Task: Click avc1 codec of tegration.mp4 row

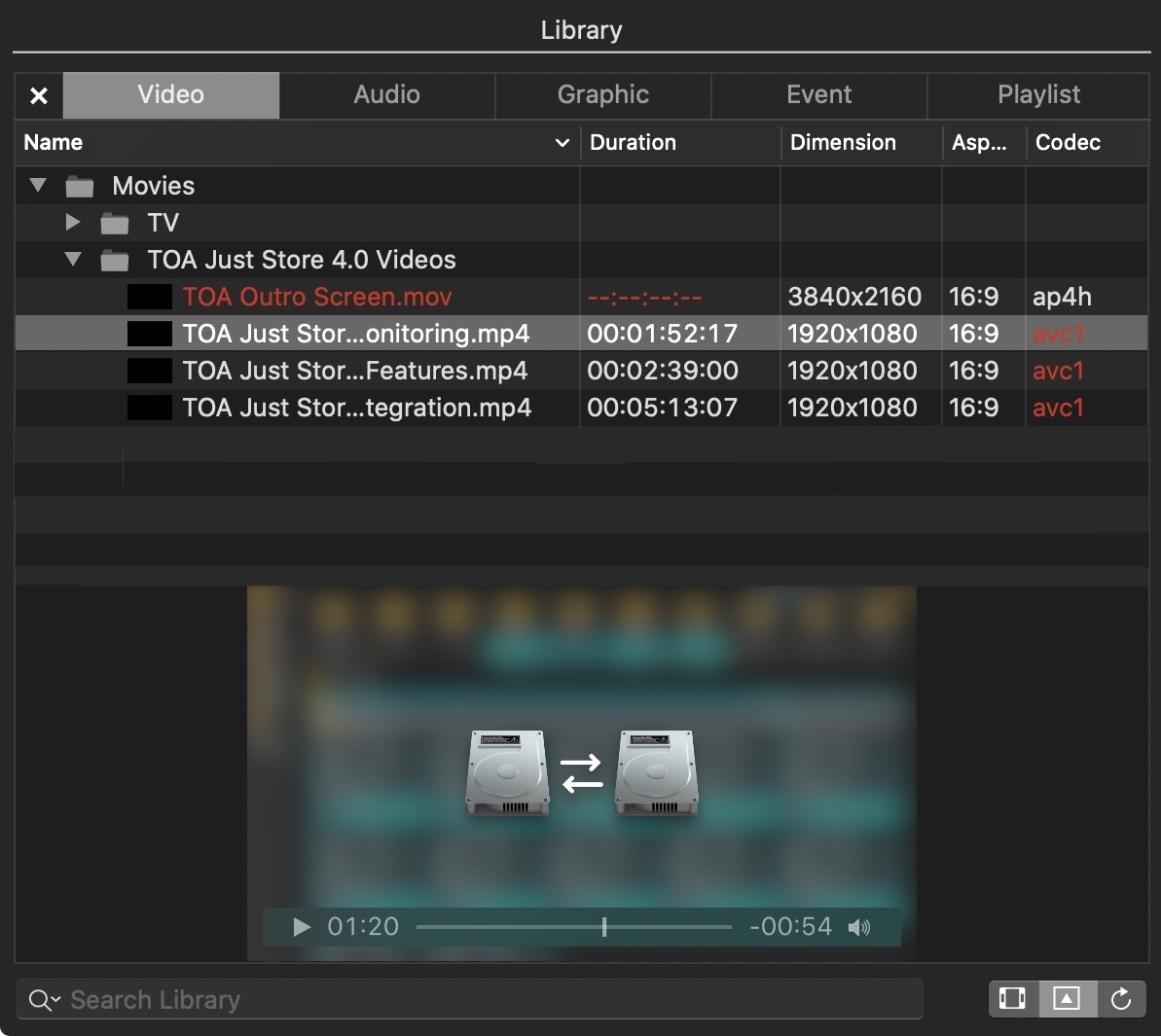Action: pos(1058,408)
